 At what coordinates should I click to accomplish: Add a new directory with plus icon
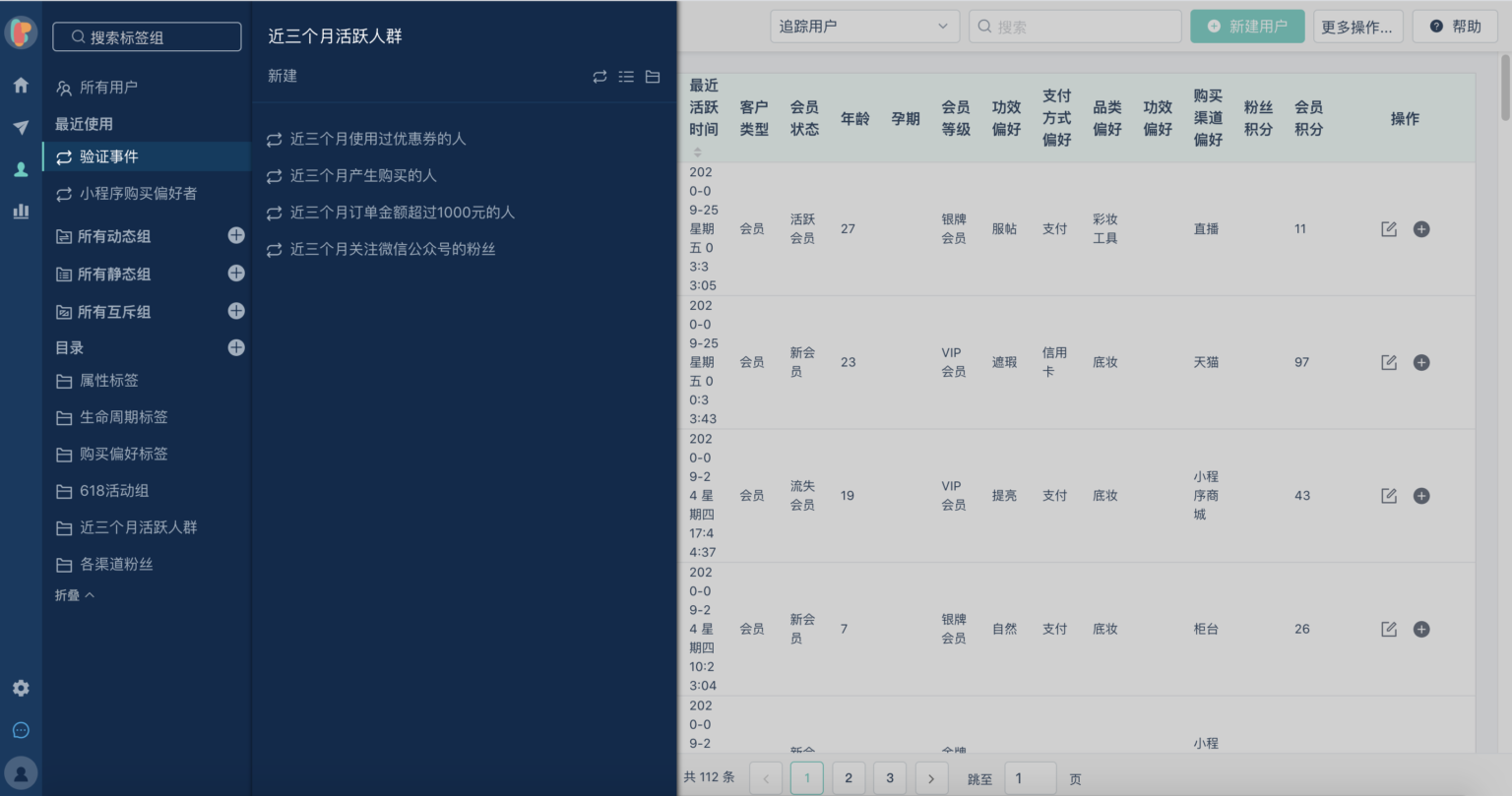(236, 347)
